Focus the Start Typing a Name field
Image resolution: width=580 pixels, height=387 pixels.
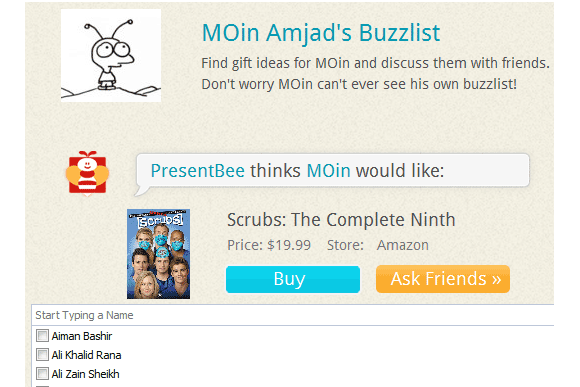[x=293, y=315]
